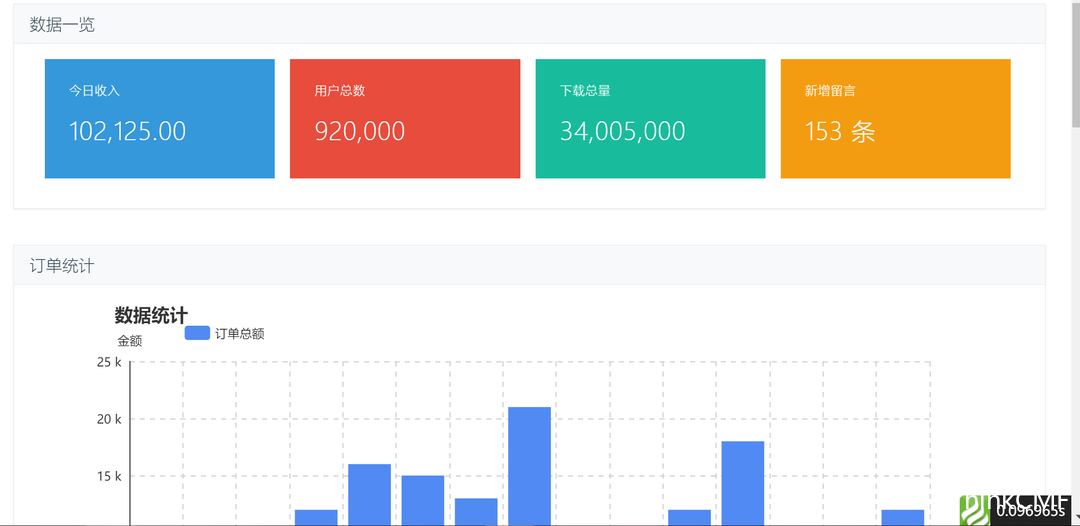Click the 用户总数 red card
This screenshot has width=1080, height=526.
[405, 118]
